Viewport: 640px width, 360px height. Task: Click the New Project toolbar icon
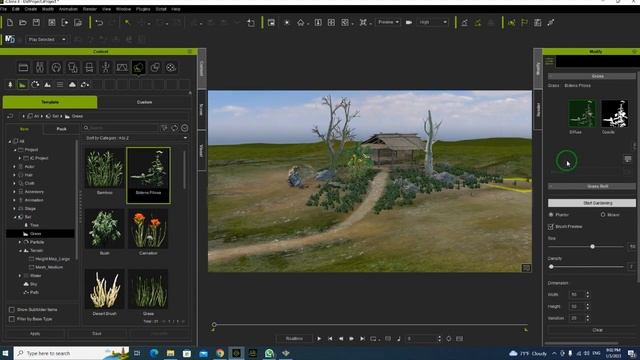[10, 23]
